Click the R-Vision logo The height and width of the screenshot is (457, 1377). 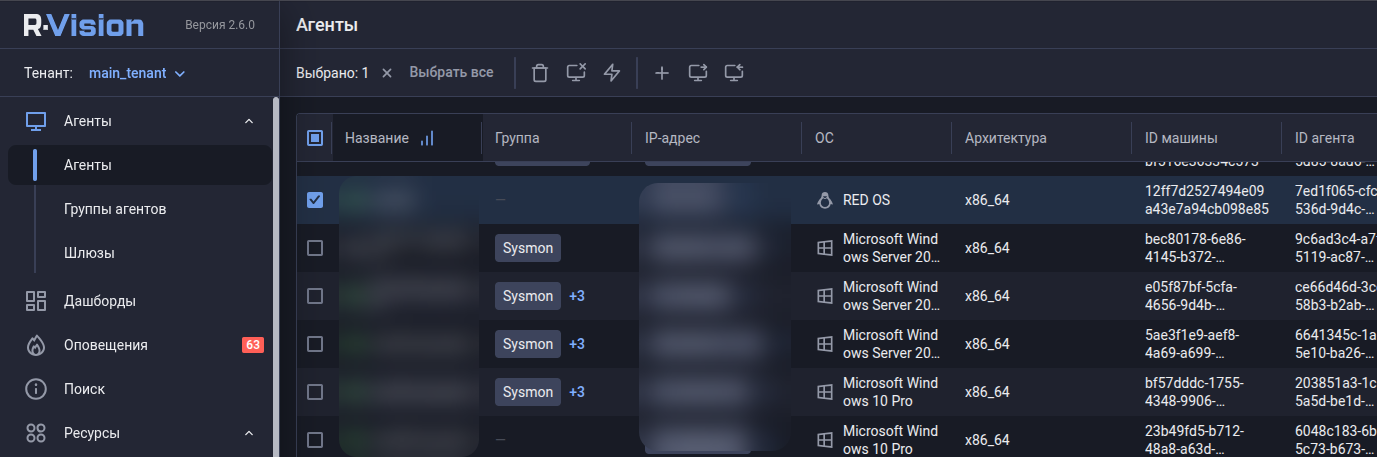point(84,26)
